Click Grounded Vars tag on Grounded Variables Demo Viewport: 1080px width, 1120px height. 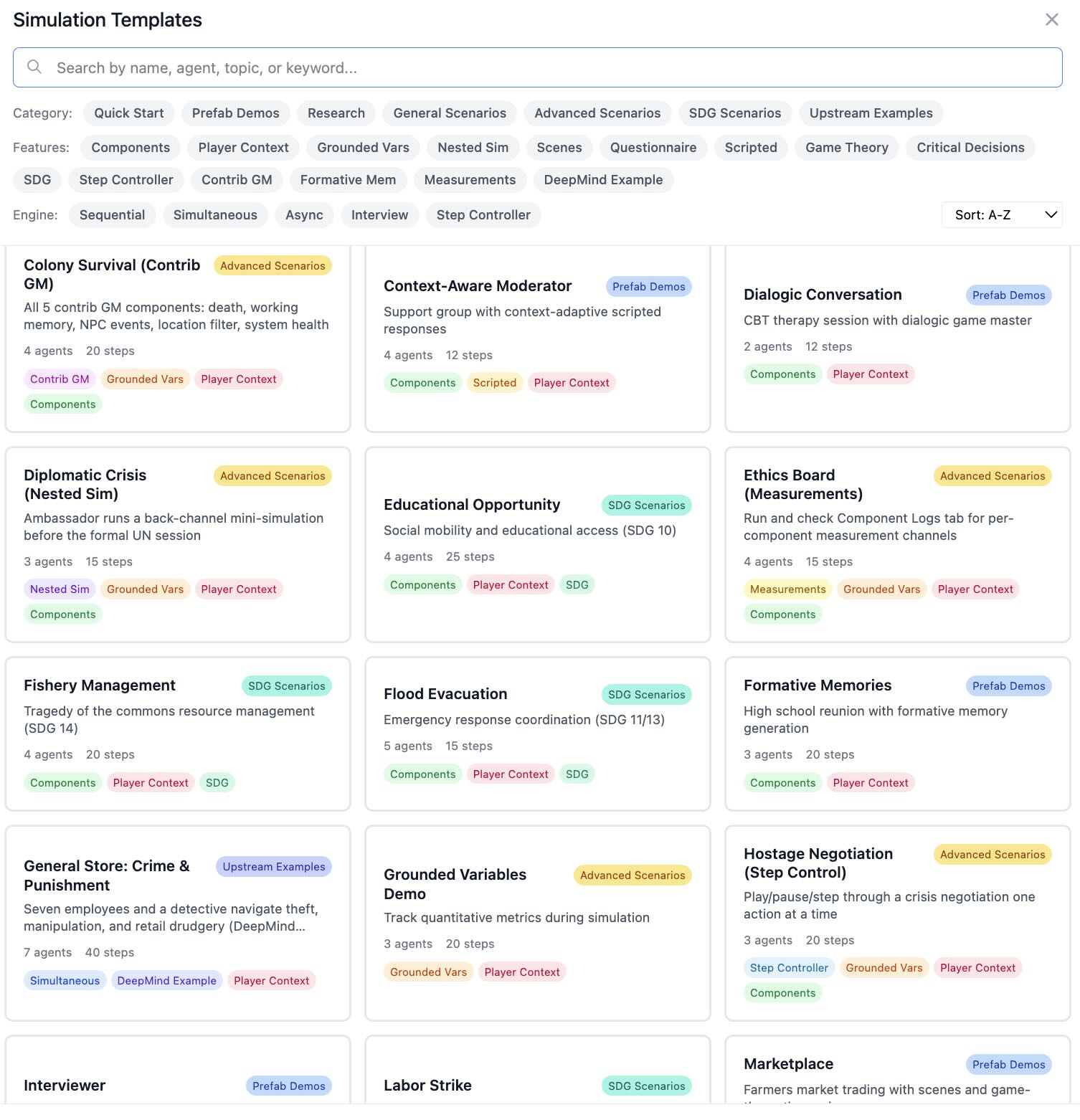(428, 972)
